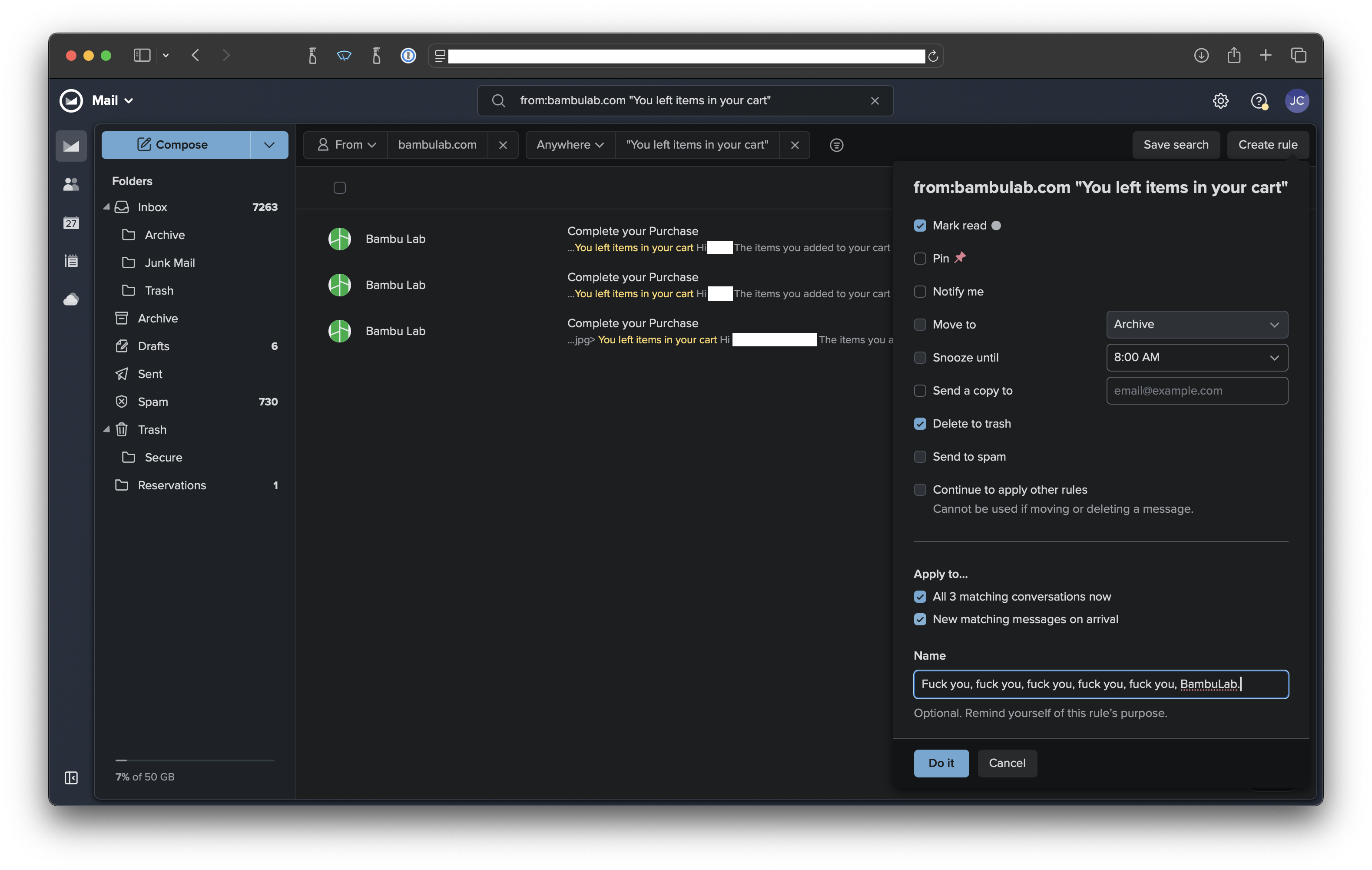Collapse the Inbox folder tree

coord(106,207)
